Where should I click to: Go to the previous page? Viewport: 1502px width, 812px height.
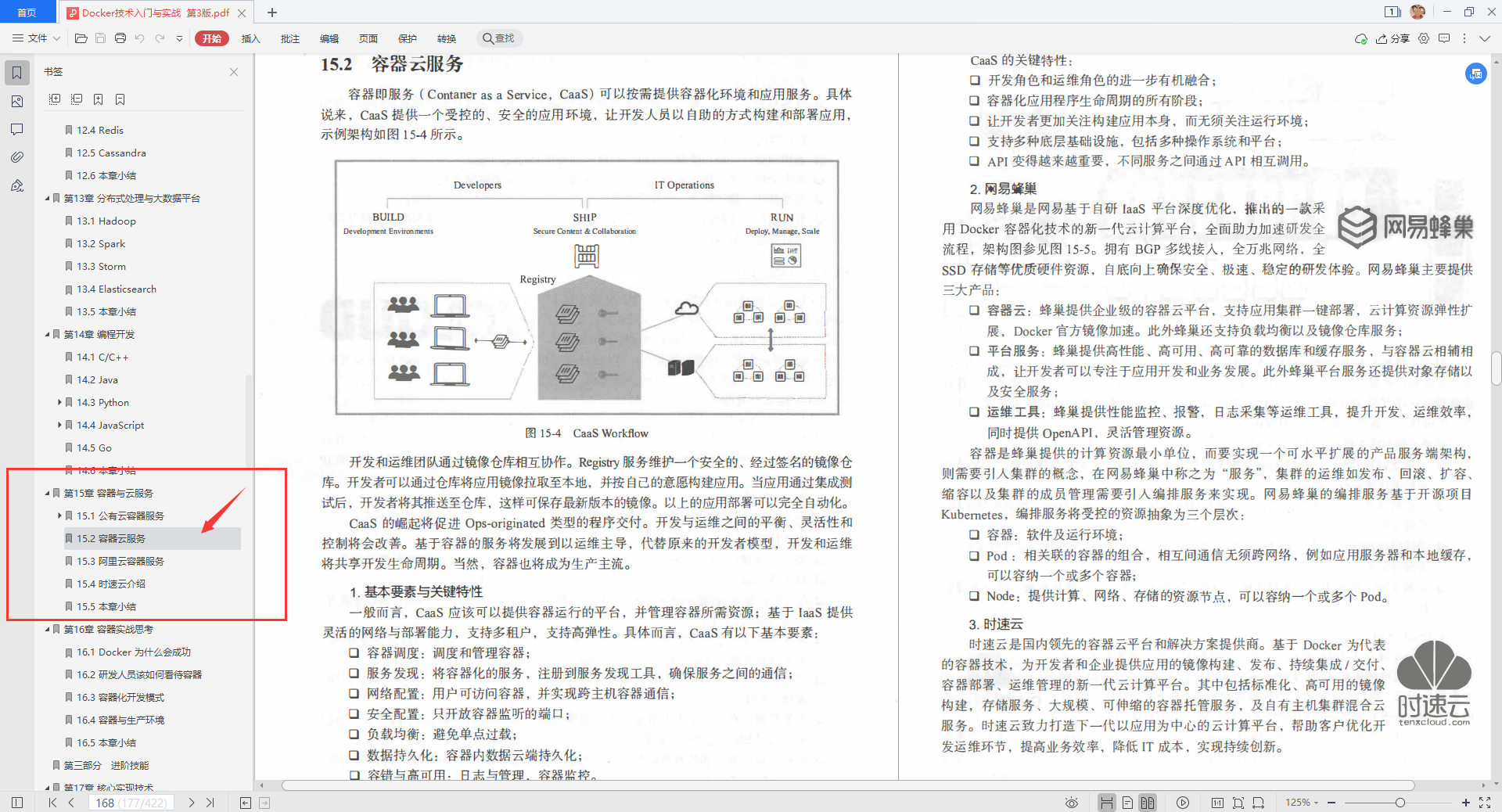click(x=72, y=803)
